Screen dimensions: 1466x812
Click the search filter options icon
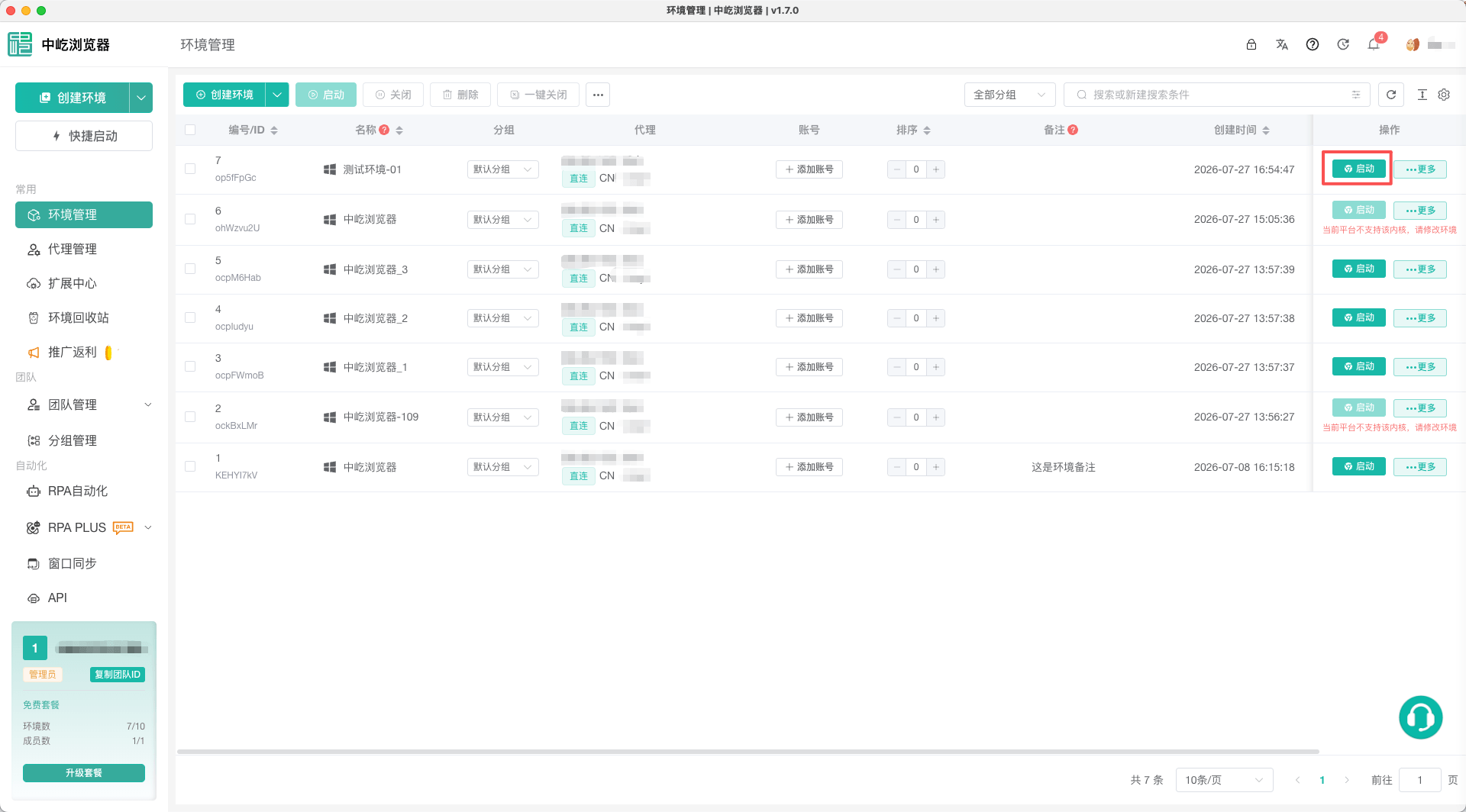1356,95
